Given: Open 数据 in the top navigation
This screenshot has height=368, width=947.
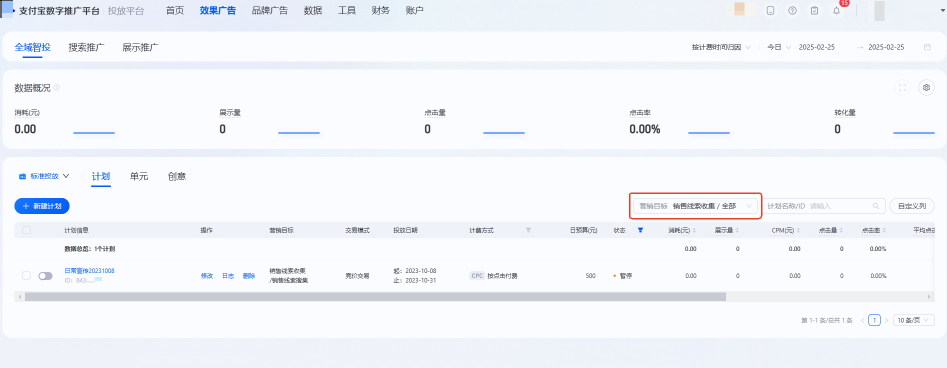Looking at the screenshot, I should point(313,10).
